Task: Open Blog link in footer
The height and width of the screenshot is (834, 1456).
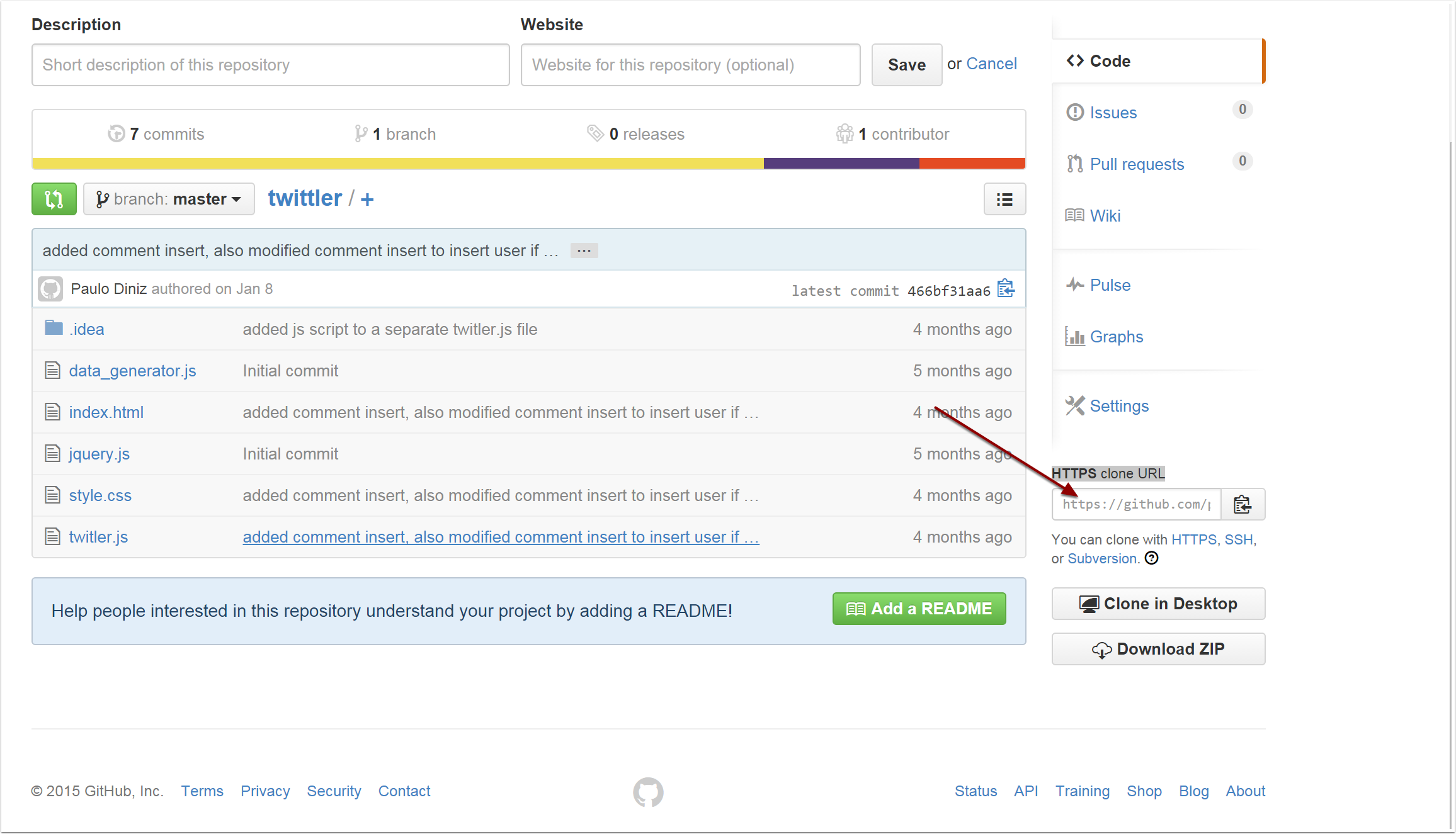Action: [x=1193, y=791]
